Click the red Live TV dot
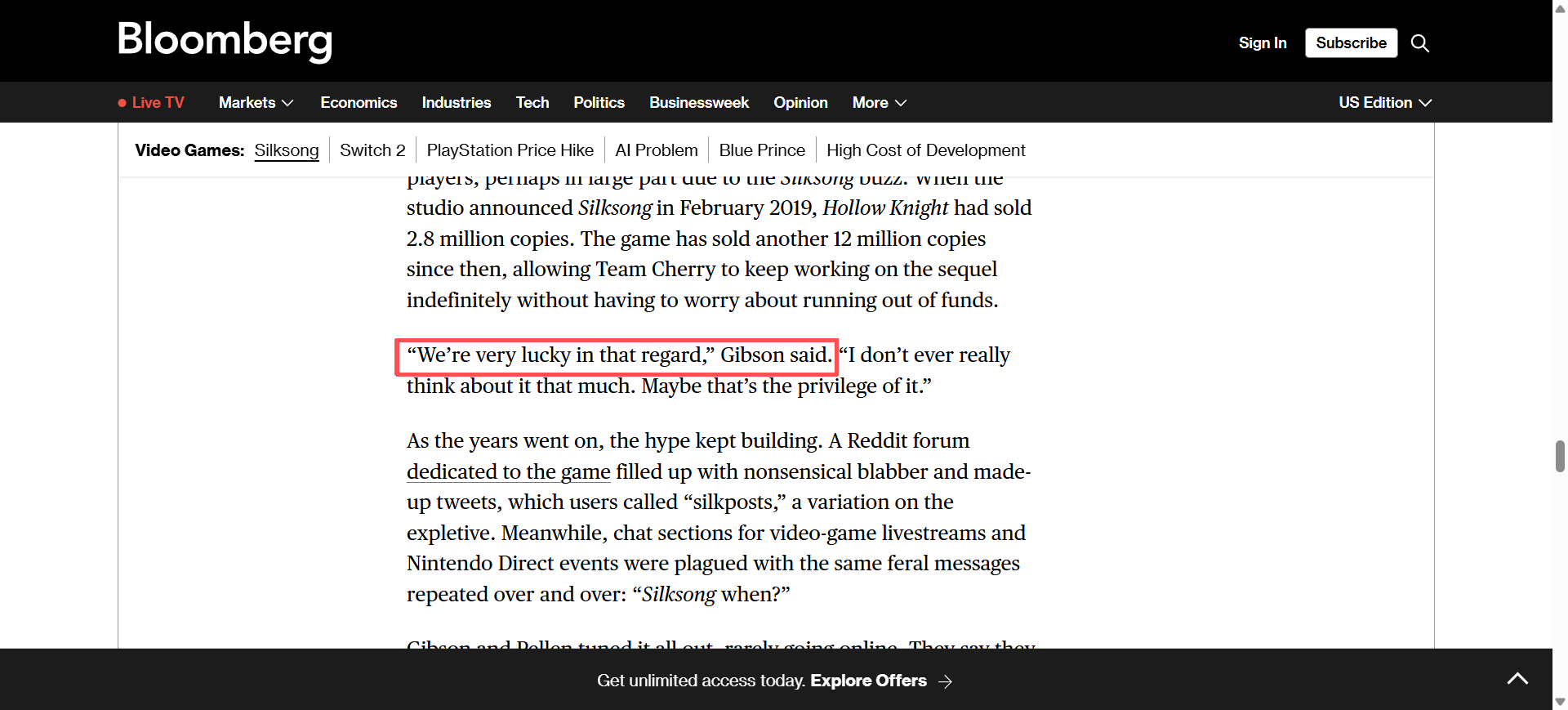 click(122, 103)
